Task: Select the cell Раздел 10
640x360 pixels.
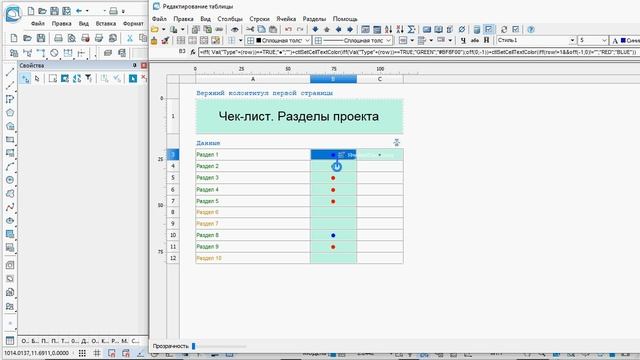Action: tap(253, 258)
